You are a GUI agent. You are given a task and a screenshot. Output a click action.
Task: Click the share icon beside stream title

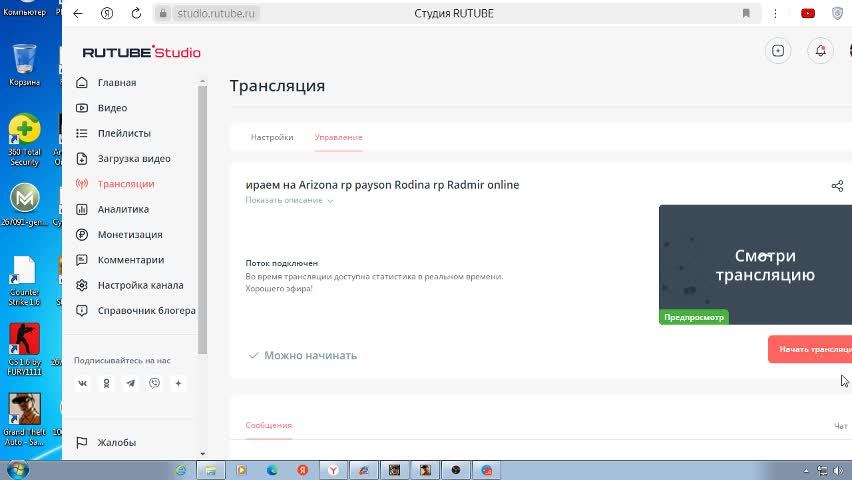(837, 186)
